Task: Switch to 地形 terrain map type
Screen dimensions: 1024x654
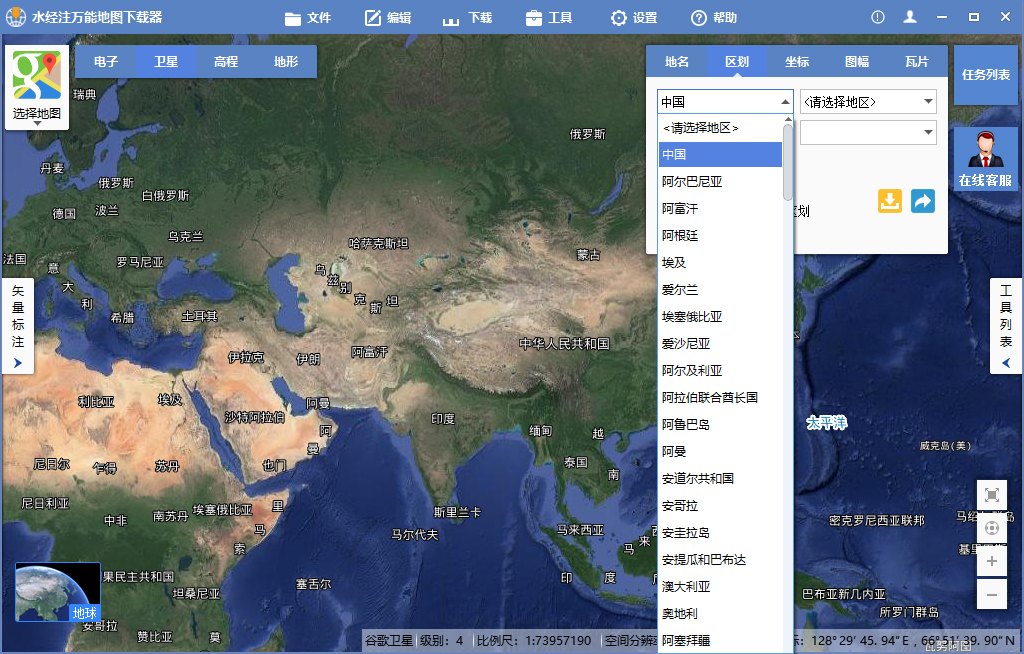Action: point(283,61)
